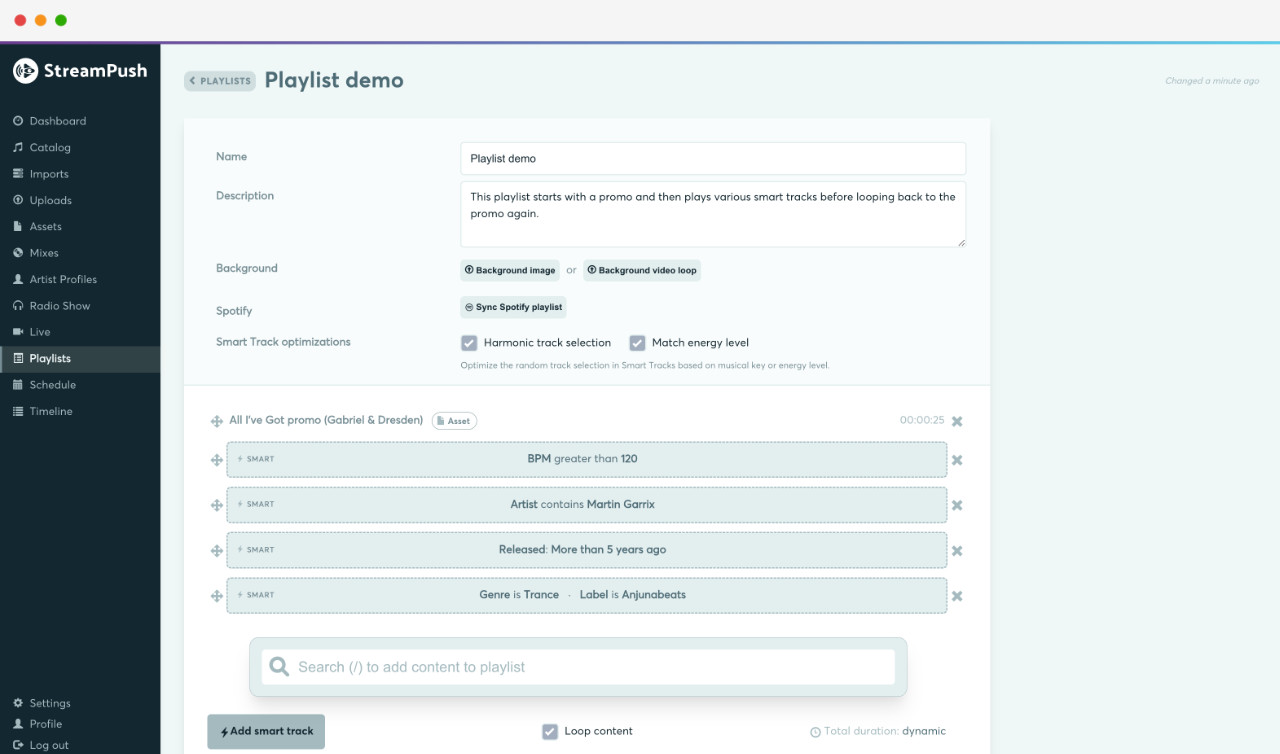
Task: Select the Mixes icon in the sidebar
Action: pyautogui.click(x=20, y=252)
